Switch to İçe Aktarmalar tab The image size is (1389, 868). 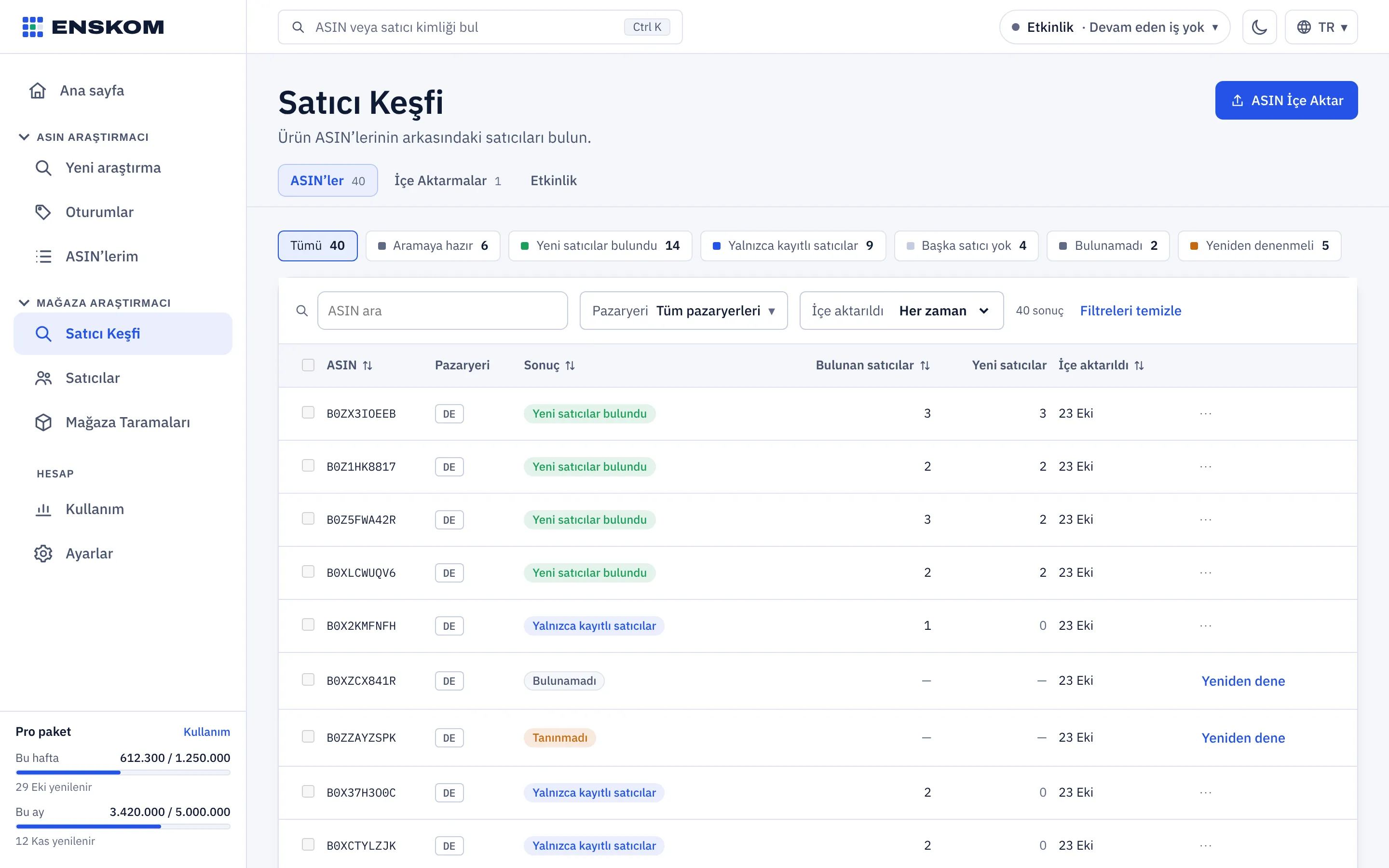point(448,180)
